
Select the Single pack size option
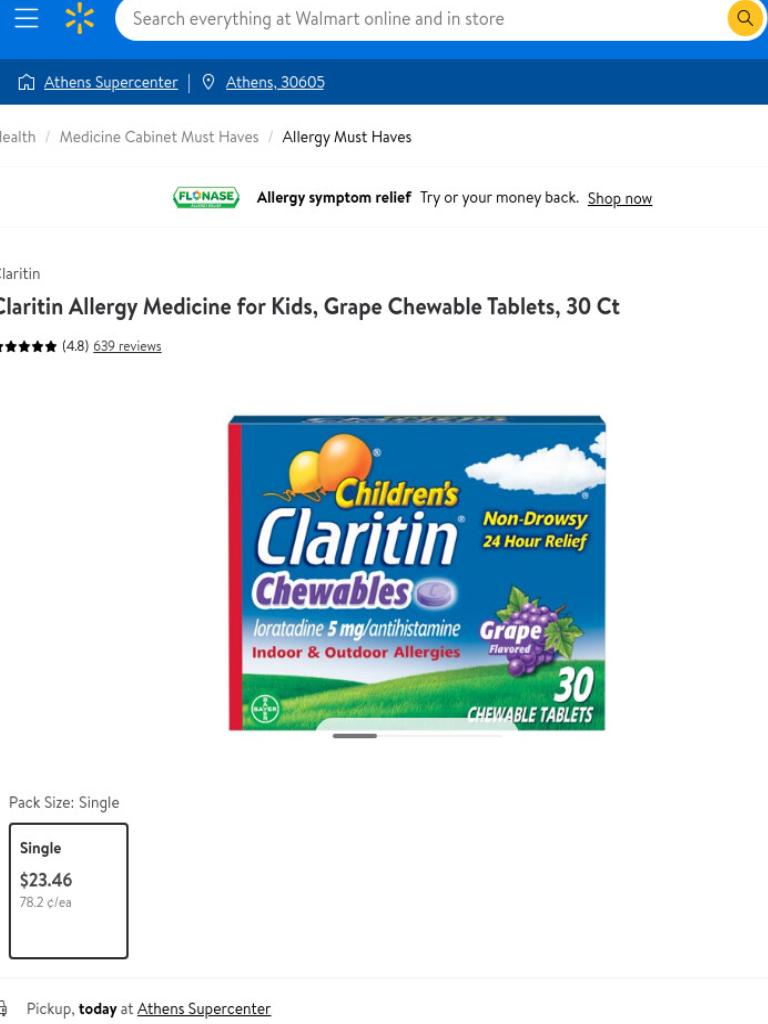tap(69, 891)
